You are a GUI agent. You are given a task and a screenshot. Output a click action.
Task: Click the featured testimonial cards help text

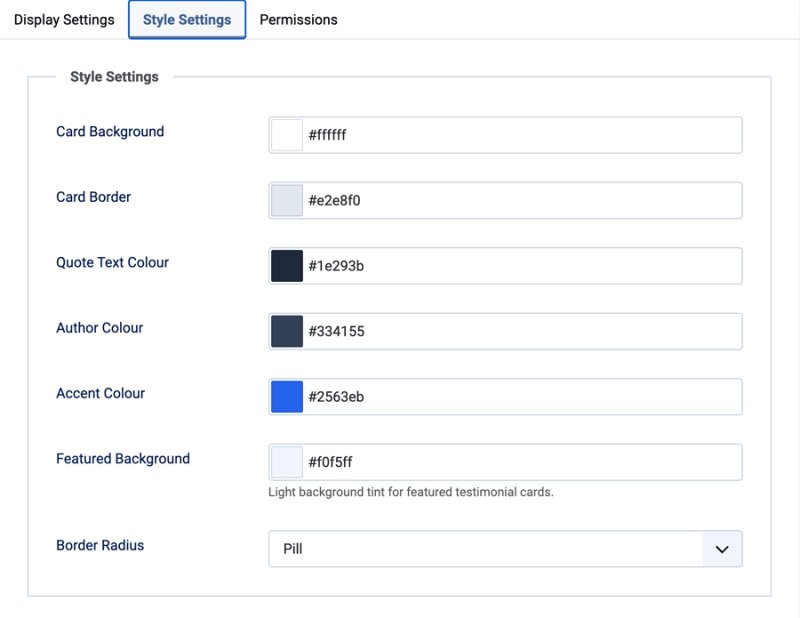[x=411, y=492]
